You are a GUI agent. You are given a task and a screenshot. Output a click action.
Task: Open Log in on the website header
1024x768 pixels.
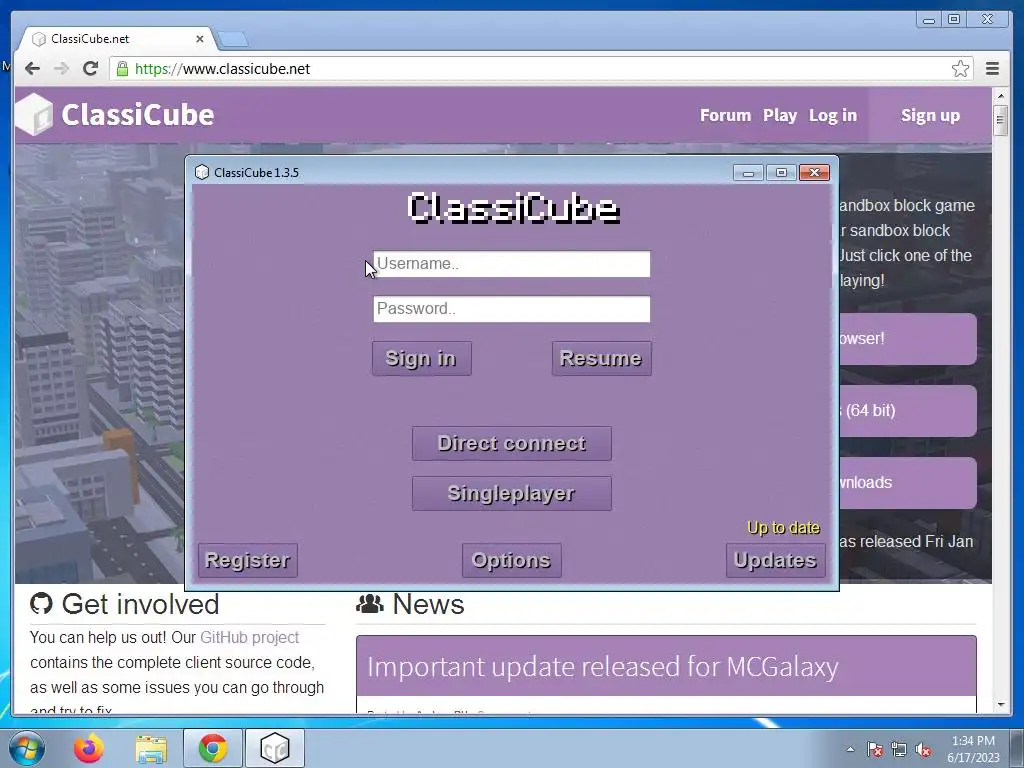pyautogui.click(x=833, y=116)
